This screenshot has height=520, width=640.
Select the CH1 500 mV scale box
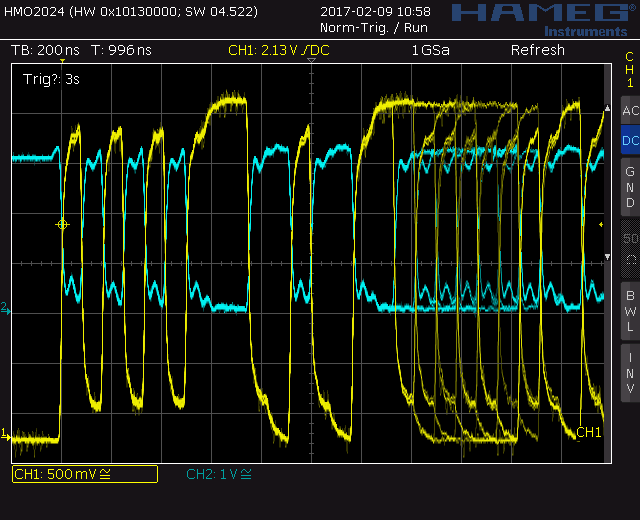coord(84,474)
